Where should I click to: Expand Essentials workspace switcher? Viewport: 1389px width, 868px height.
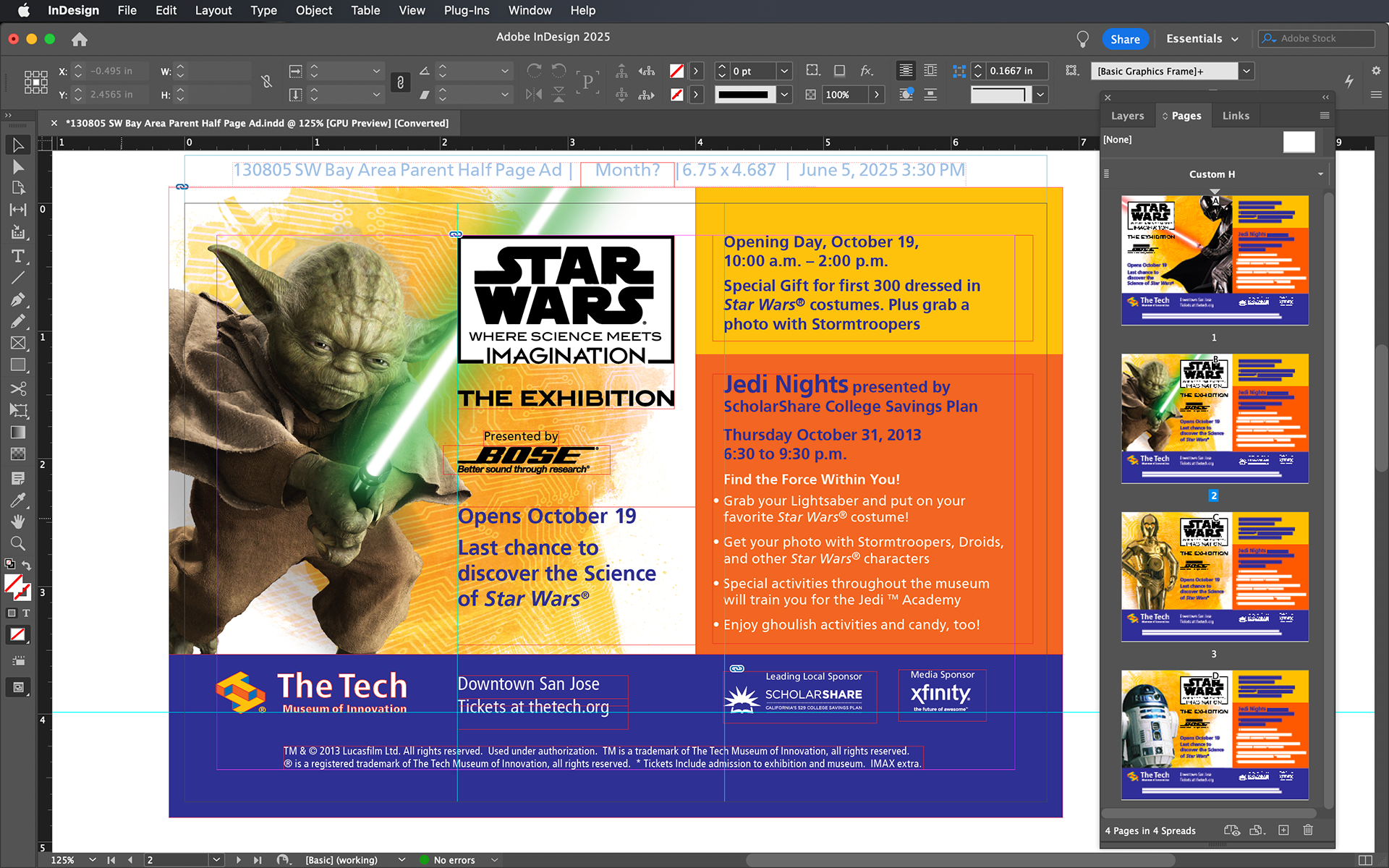(1202, 39)
